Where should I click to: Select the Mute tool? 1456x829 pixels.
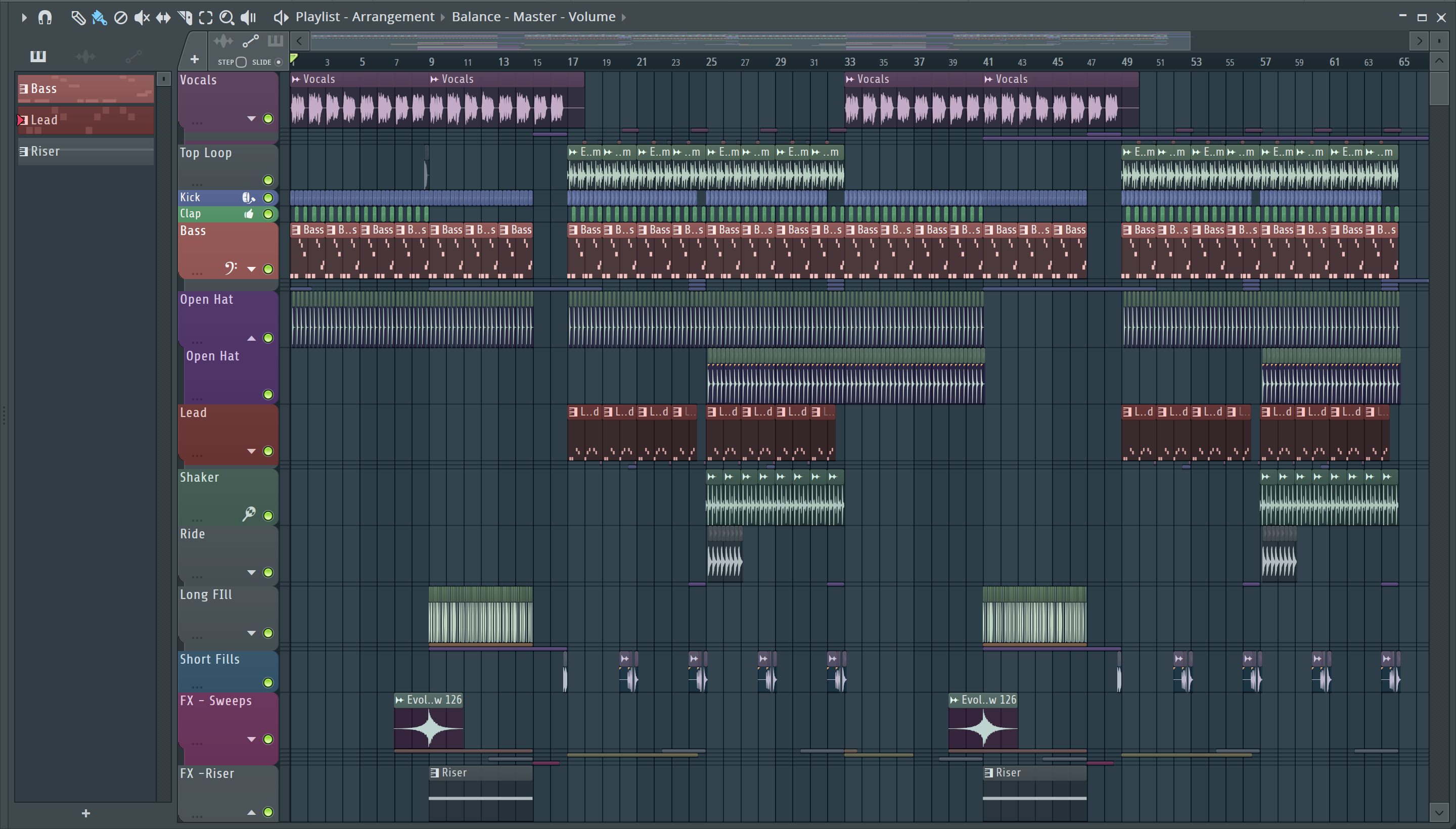pos(142,18)
